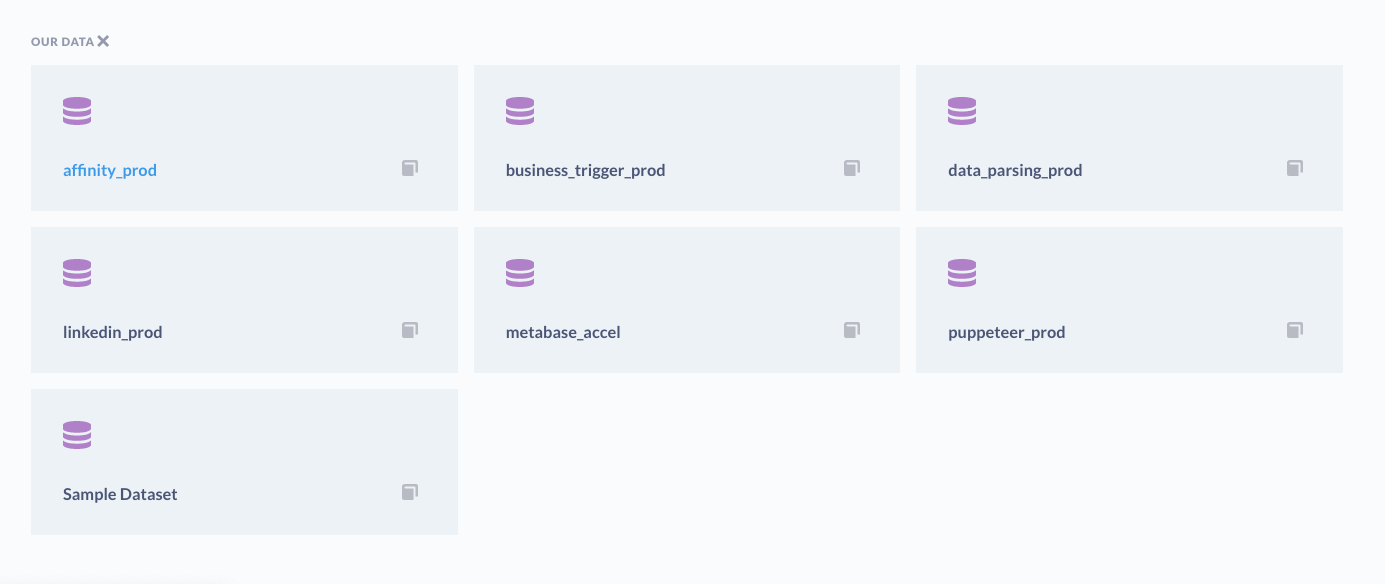Open the Sample Dataset name link
The width and height of the screenshot is (1385, 584).
[x=120, y=494]
